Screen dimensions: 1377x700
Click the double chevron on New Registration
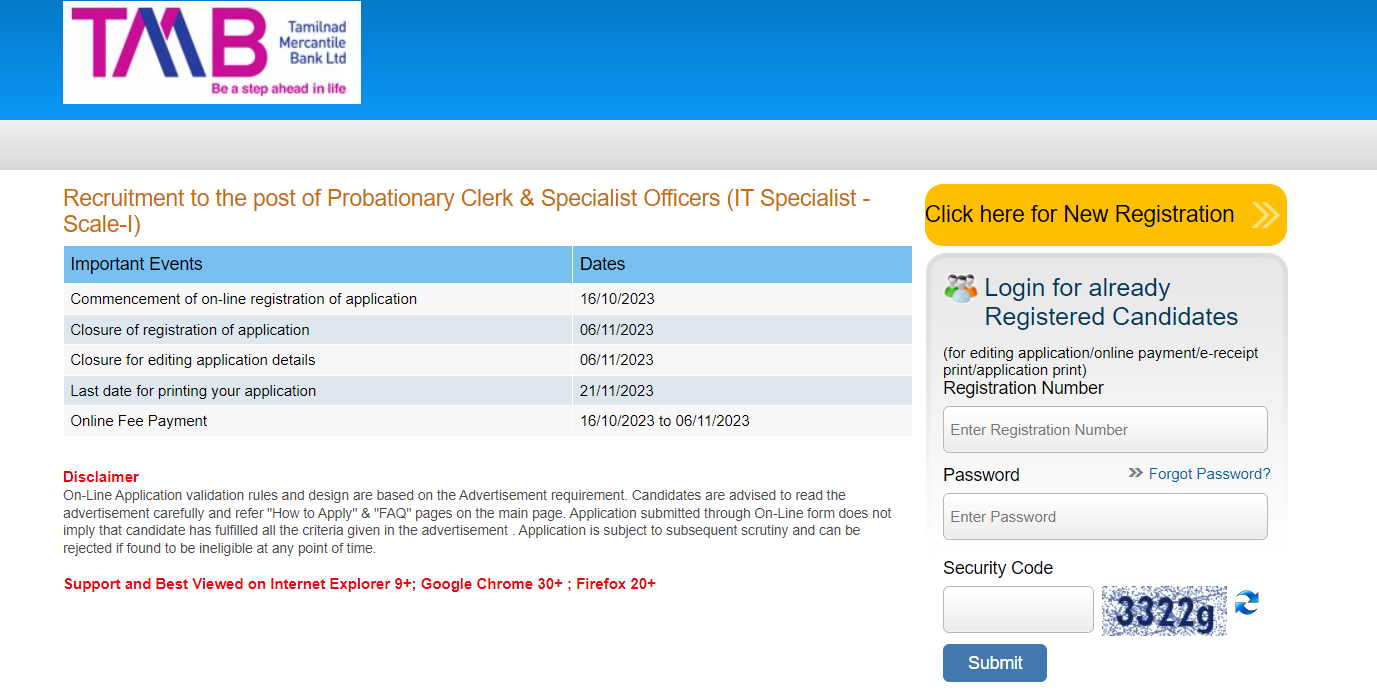pos(1264,215)
